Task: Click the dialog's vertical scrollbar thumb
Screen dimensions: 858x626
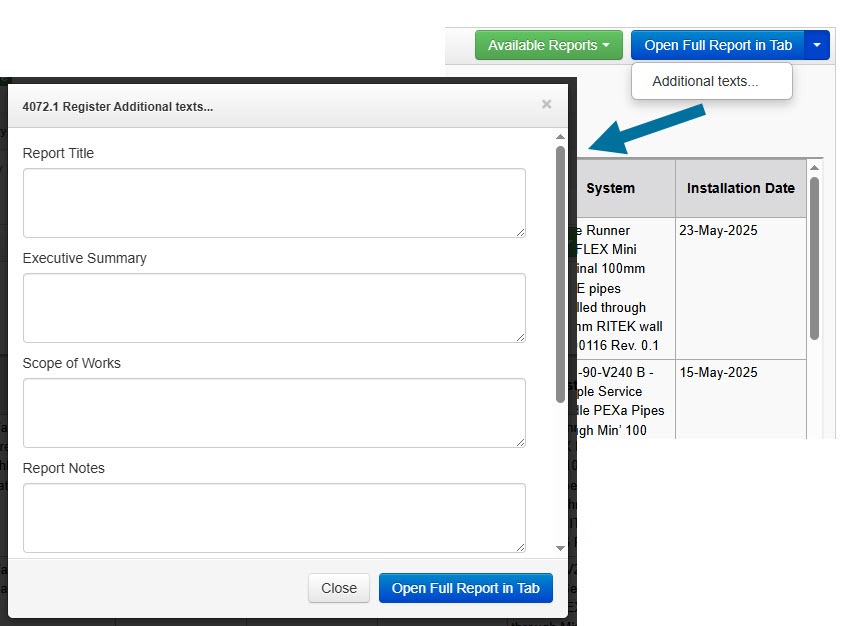Action: point(560,273)
